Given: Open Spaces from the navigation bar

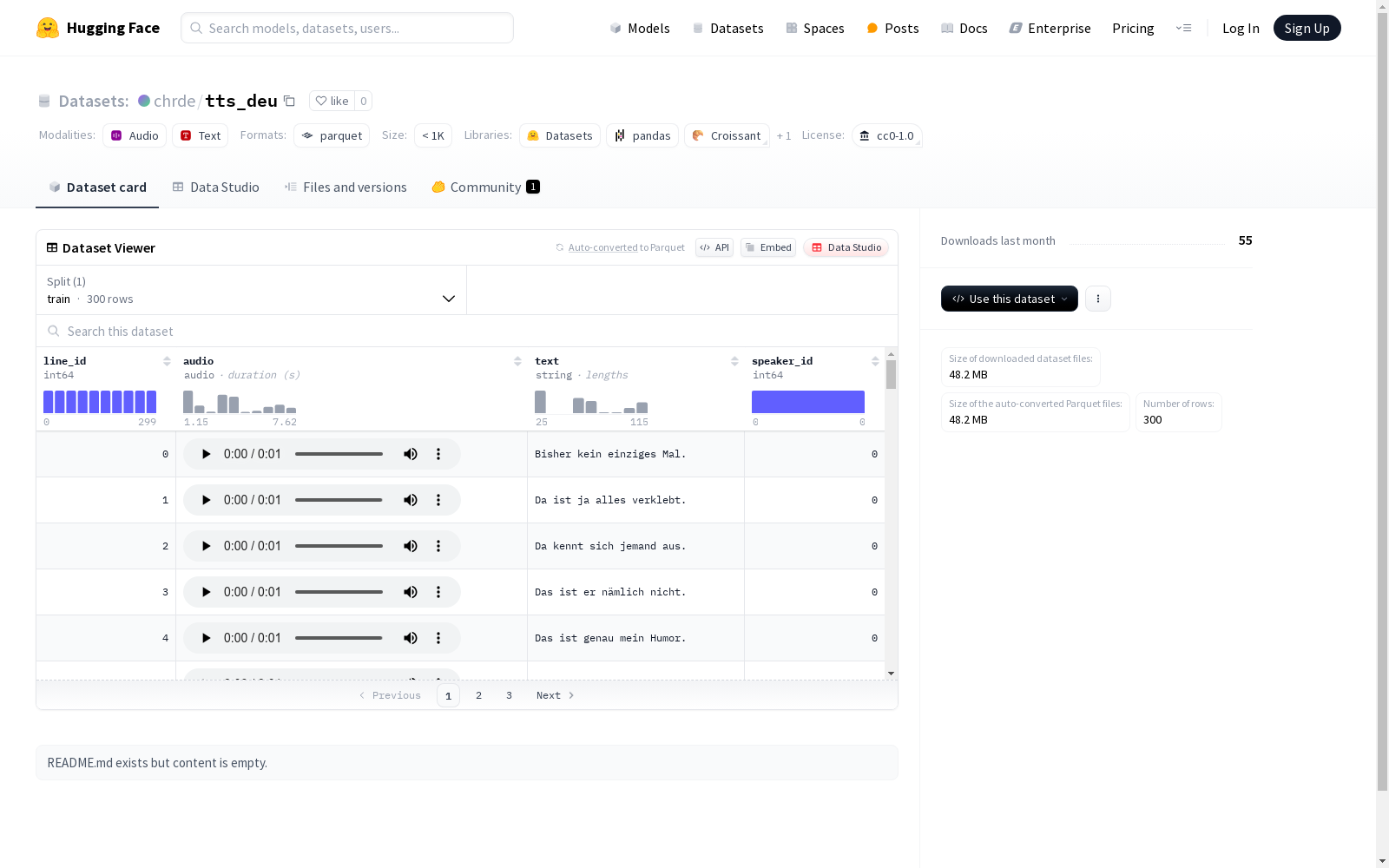Looking at the screenshot, I should click(815, 28).
